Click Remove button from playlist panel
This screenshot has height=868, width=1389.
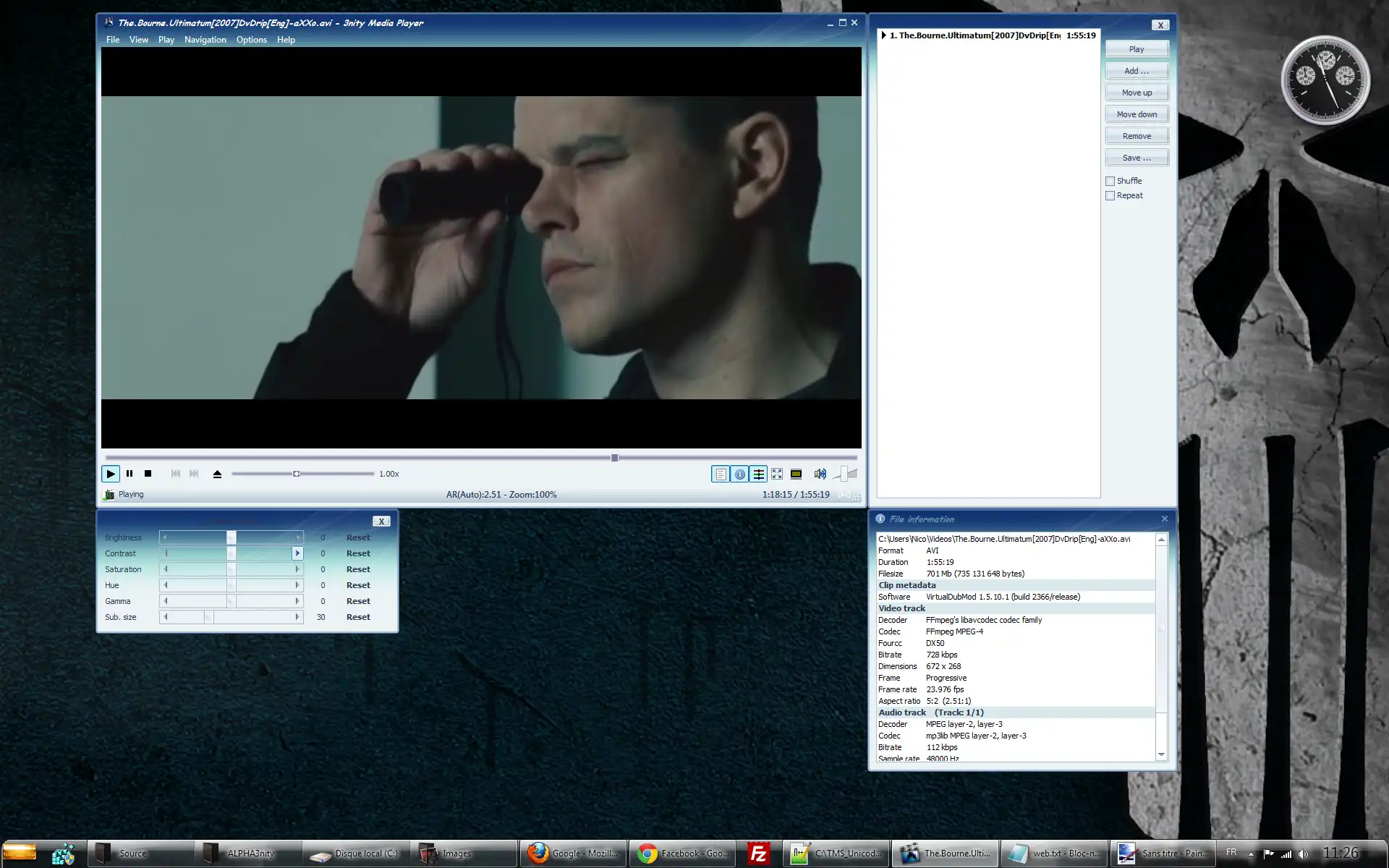tap(1137, 135)
